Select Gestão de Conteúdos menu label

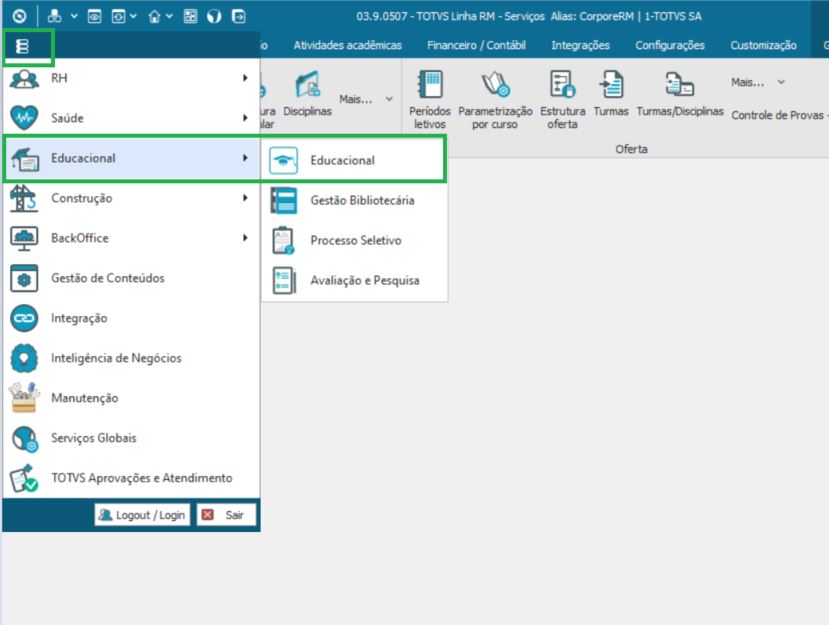point(108,278)
